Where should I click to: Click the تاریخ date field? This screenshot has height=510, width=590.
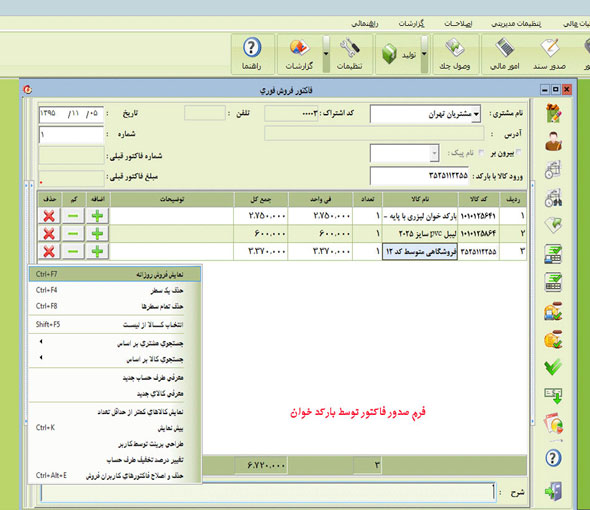click(x=71, y=114)
